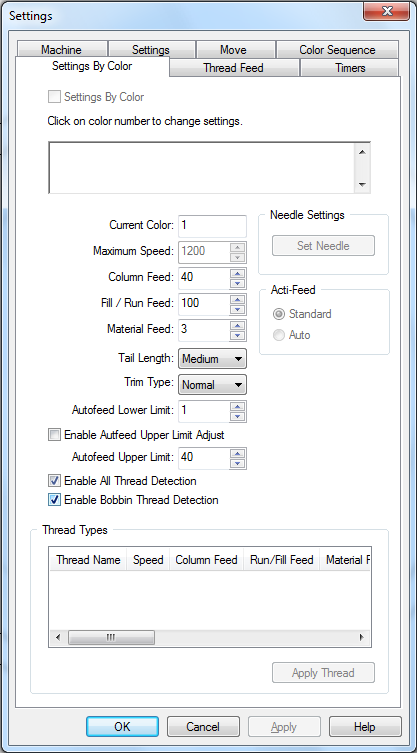Click the Apply Thread button
This screenshot has height=753, width=417.
pos(323,673)
